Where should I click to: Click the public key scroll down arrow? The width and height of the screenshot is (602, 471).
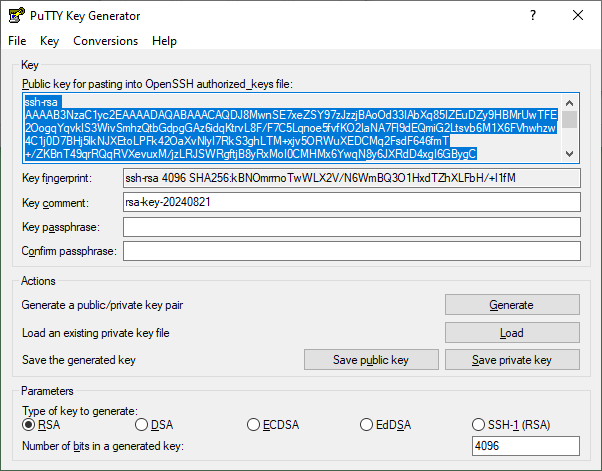click(x=570, y=154)
